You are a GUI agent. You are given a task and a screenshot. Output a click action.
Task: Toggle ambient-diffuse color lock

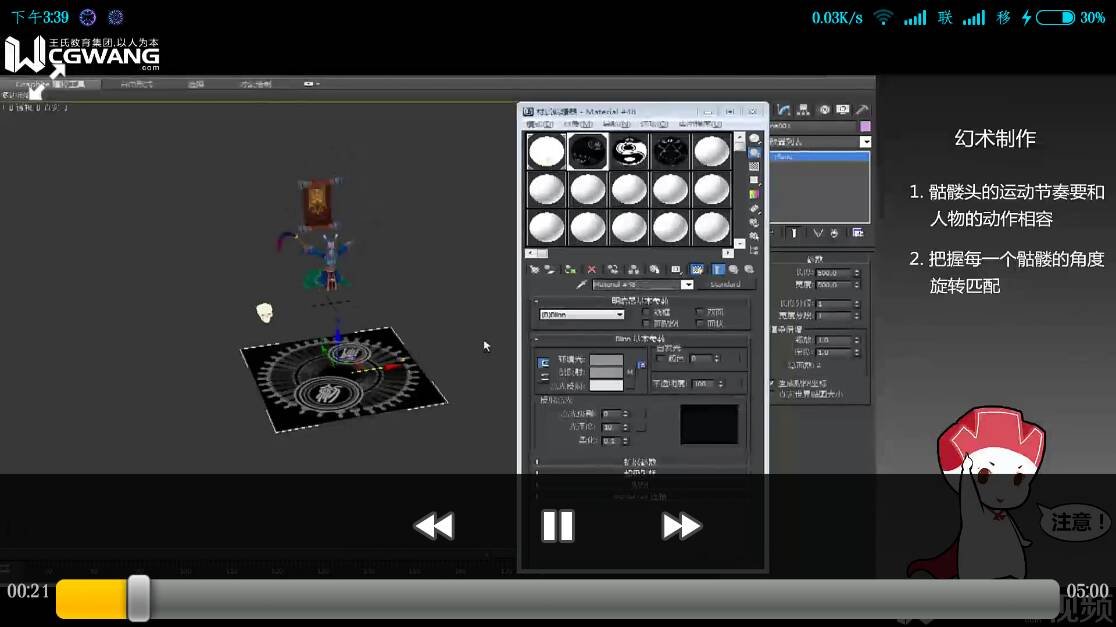point(544,363)
